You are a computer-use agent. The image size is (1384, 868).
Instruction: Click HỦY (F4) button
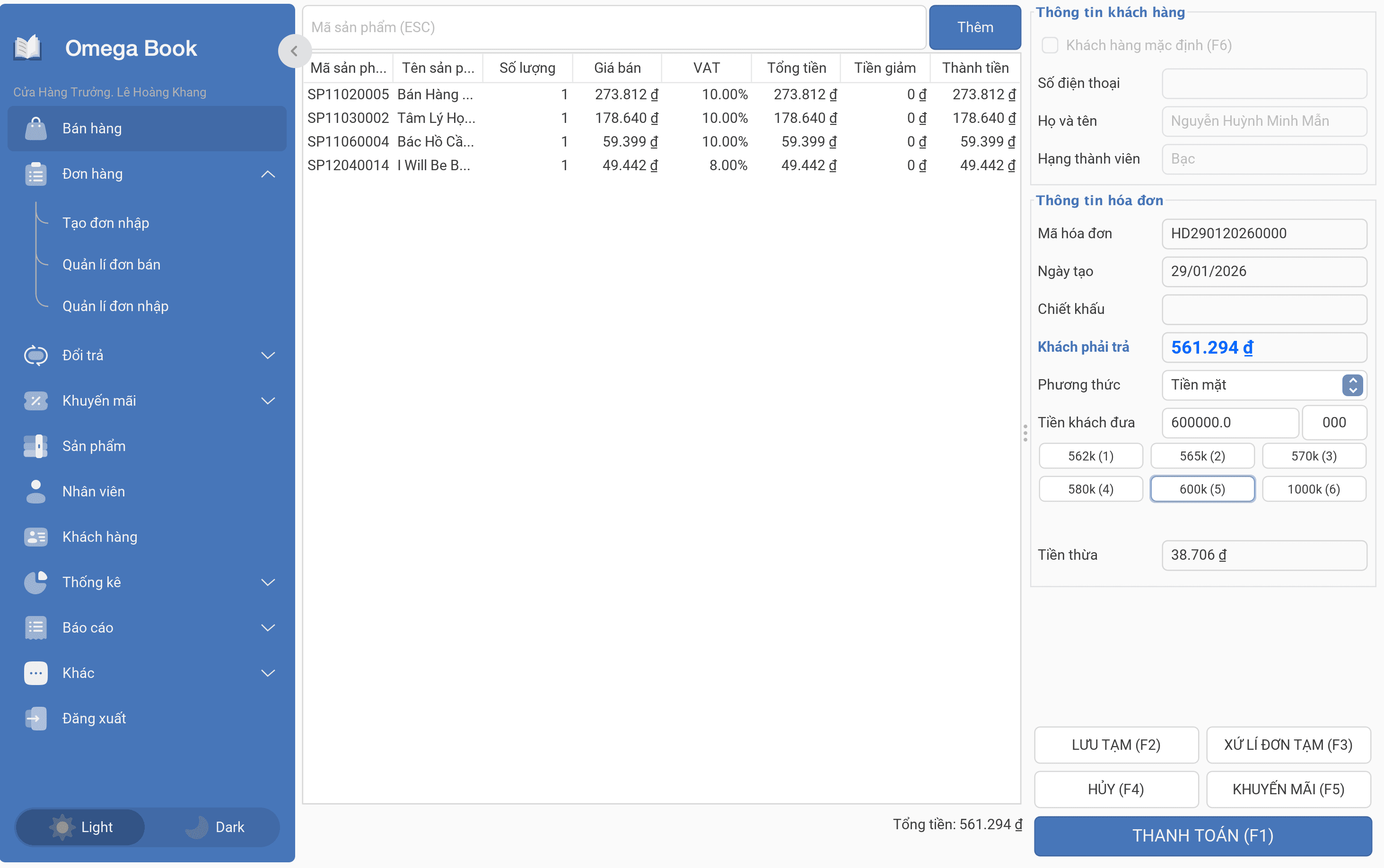pos(1116,790)
